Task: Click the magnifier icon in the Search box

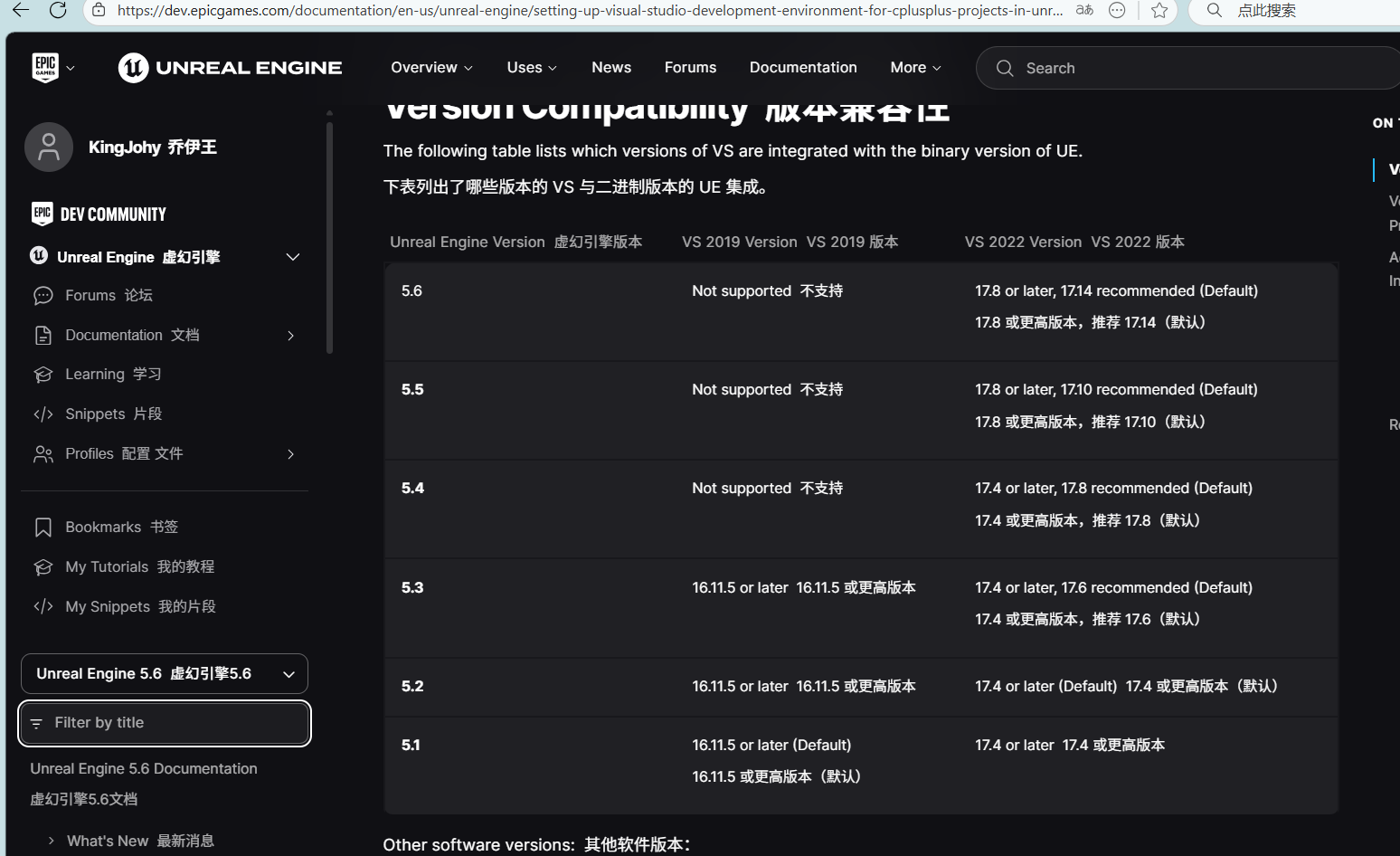Action: [x=1005, y=68]
